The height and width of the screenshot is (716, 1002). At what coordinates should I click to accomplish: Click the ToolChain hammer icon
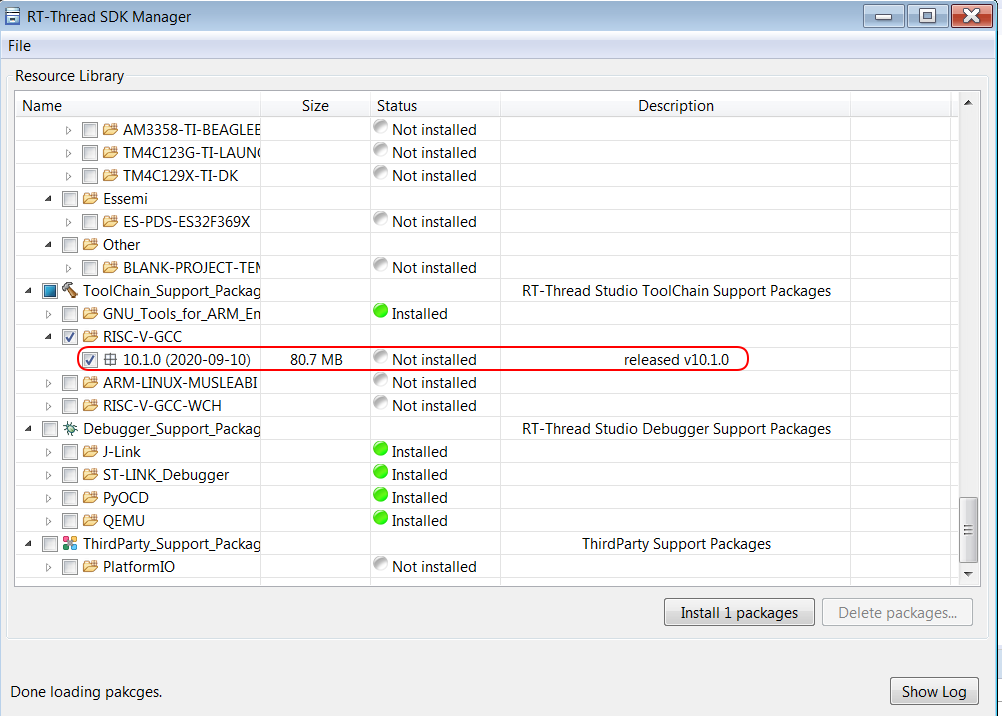(x=70, y=291)
